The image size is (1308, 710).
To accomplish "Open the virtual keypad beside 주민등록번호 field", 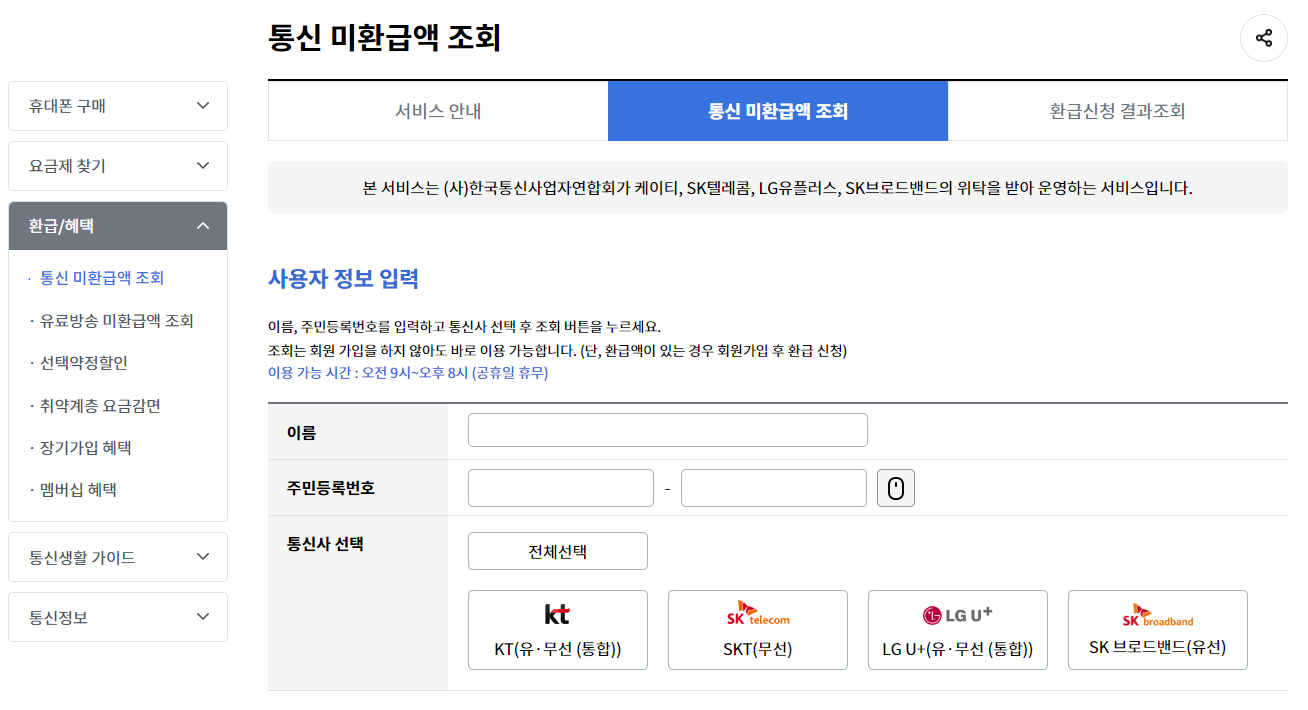I will point(895,487).
